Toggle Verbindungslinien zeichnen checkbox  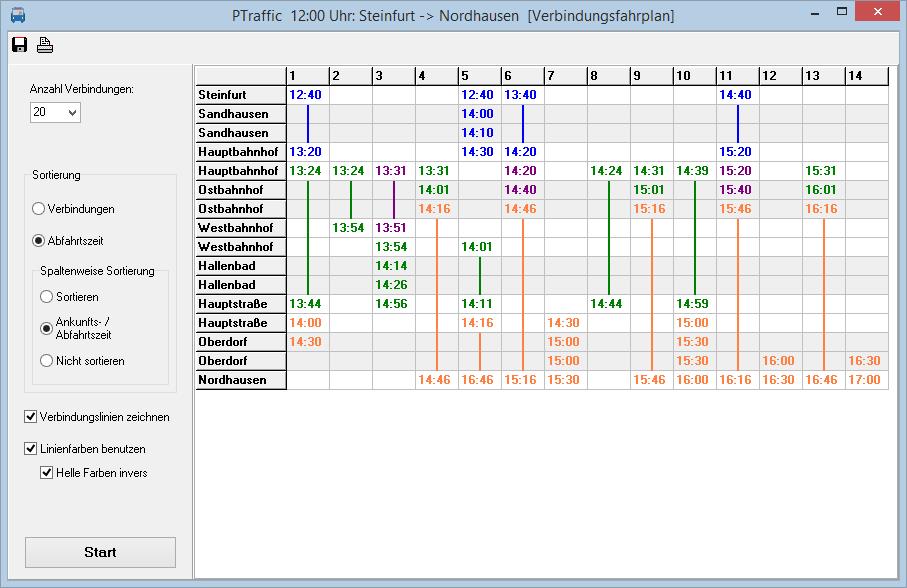31,417
